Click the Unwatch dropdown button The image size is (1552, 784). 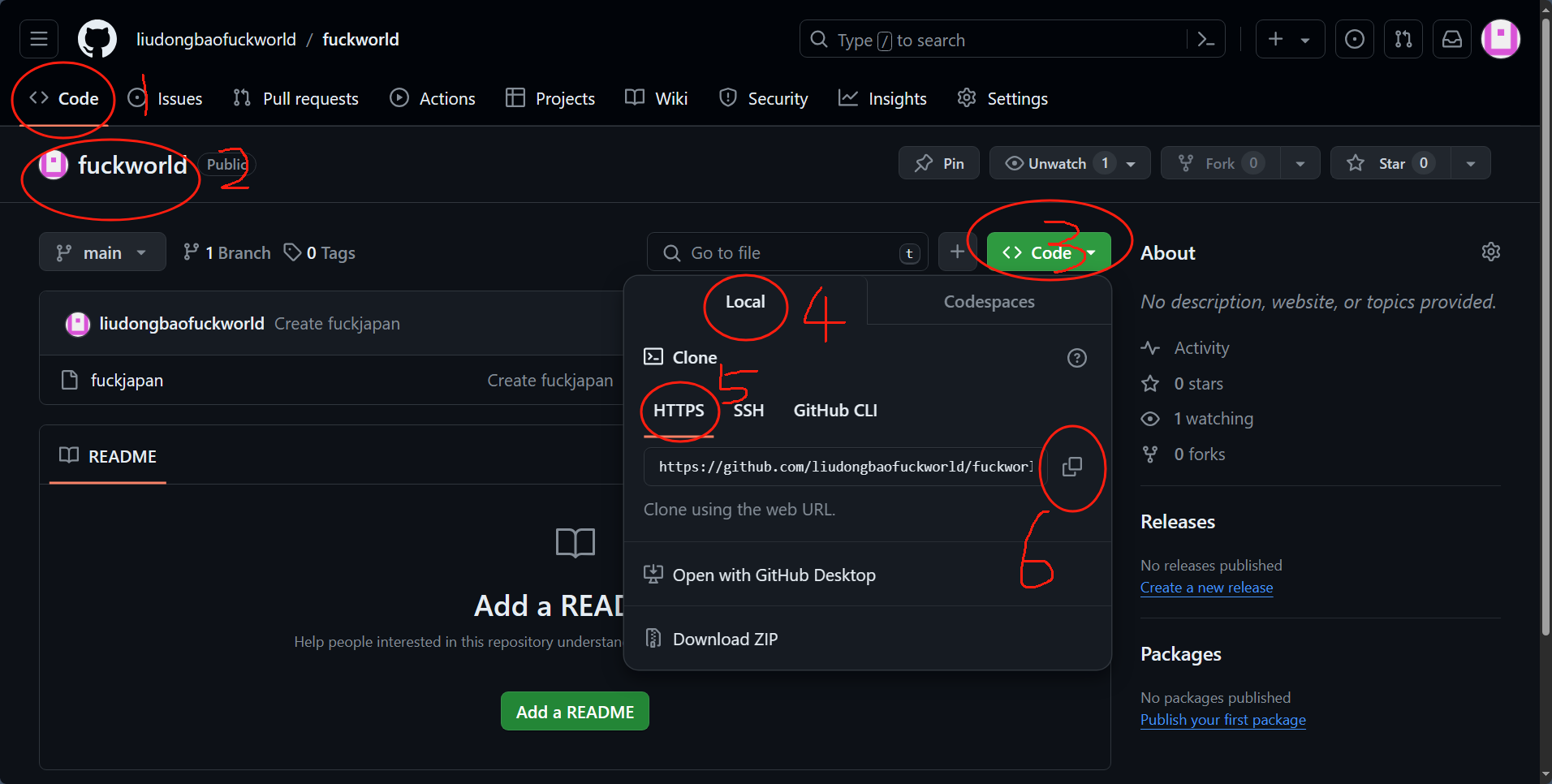(x=1071, y=163)
